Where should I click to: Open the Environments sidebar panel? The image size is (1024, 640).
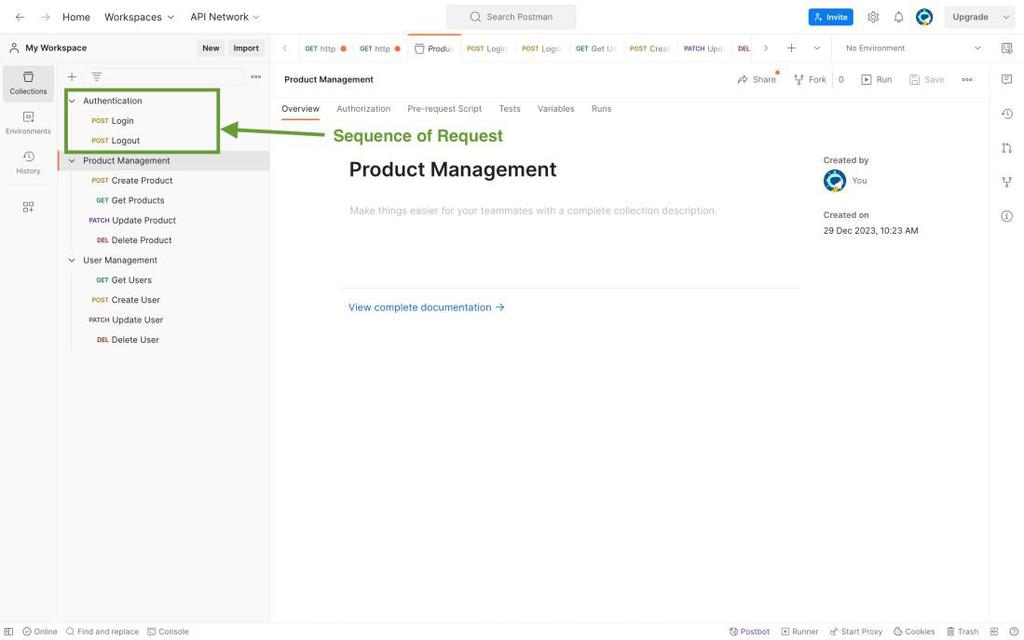point(28,123)
